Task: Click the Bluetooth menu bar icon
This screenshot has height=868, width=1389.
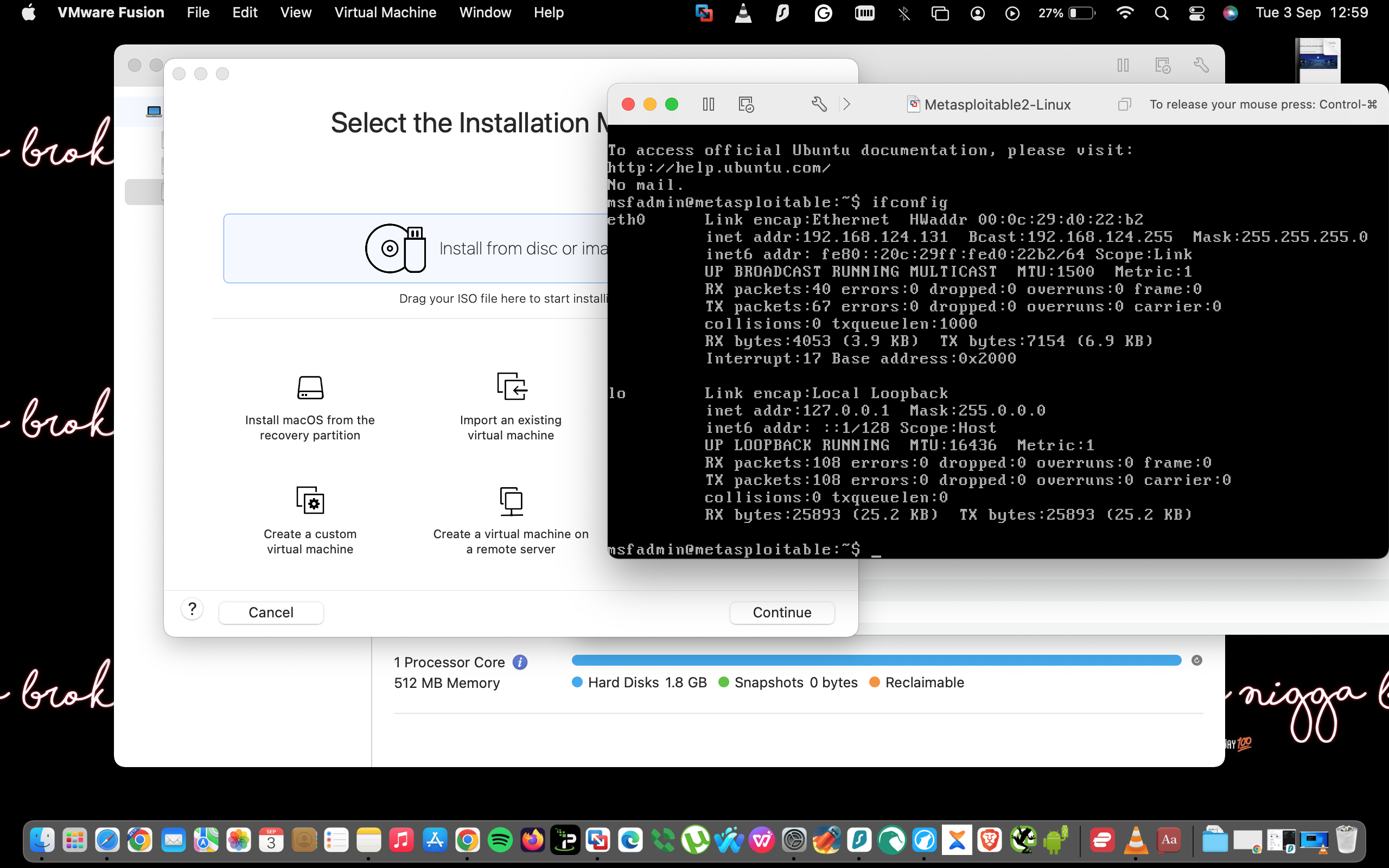Action: pos(904,12)
